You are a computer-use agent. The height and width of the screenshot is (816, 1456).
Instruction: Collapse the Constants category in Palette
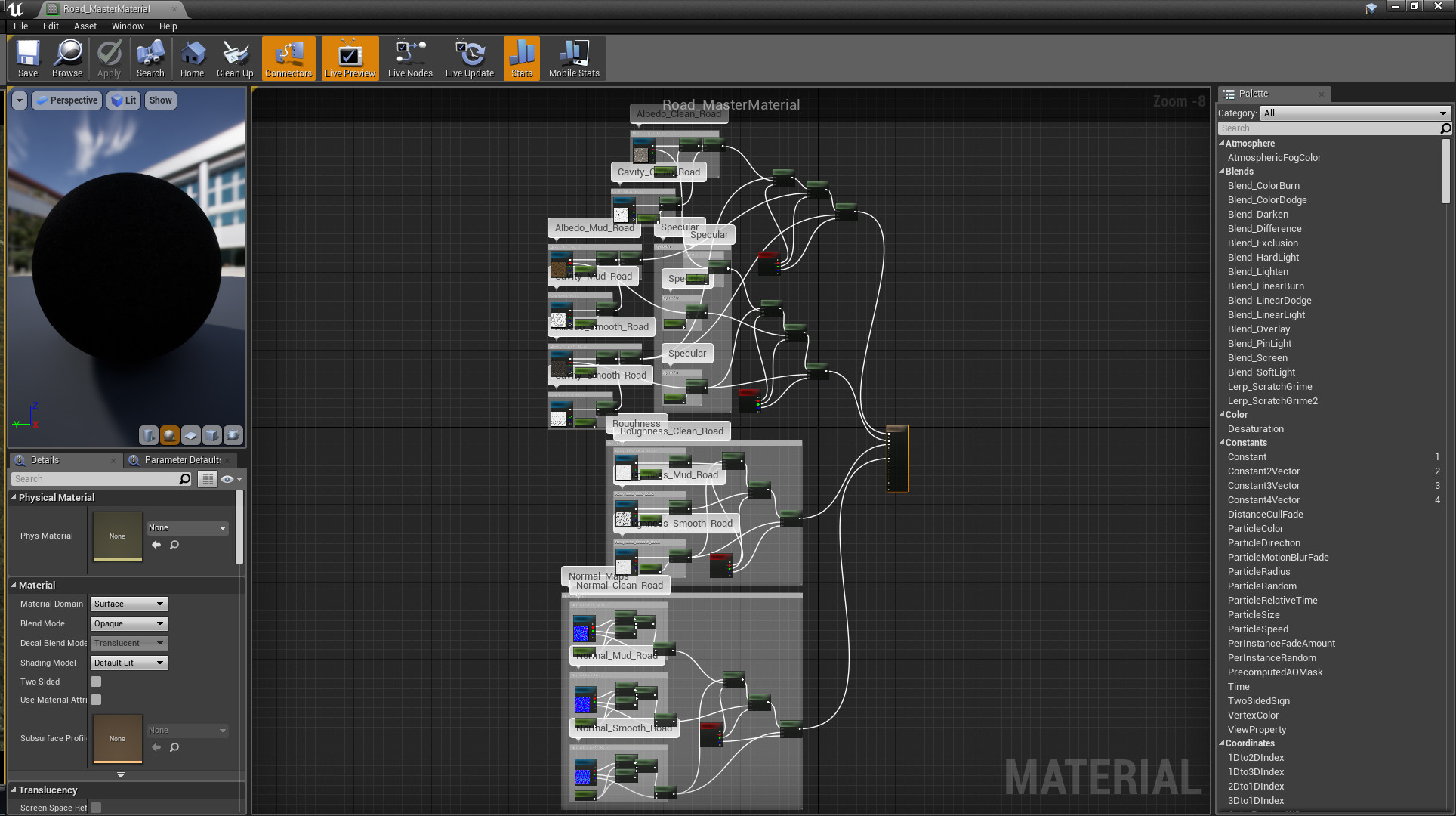coord(1222,442)
